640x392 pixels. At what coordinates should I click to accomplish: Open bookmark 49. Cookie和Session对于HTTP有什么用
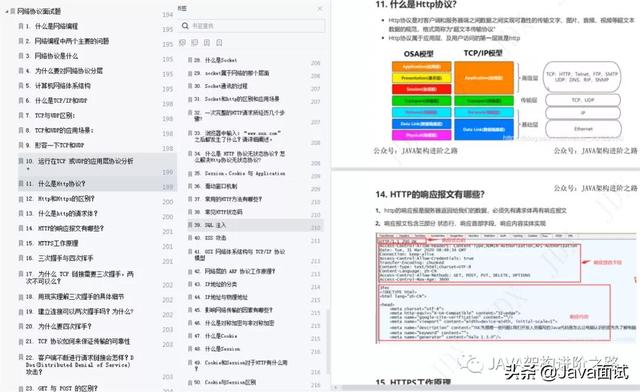pos(240,365)
